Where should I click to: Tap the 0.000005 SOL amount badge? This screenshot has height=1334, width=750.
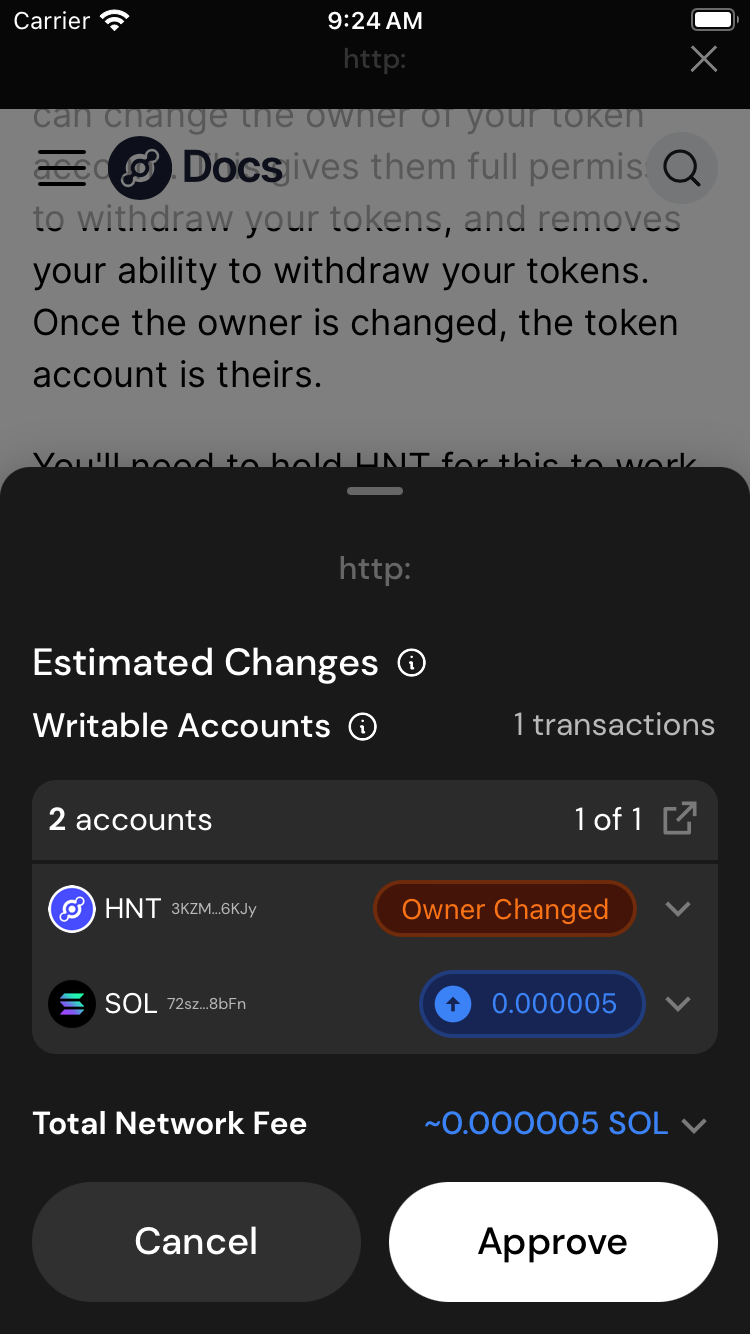[532, 1003]
